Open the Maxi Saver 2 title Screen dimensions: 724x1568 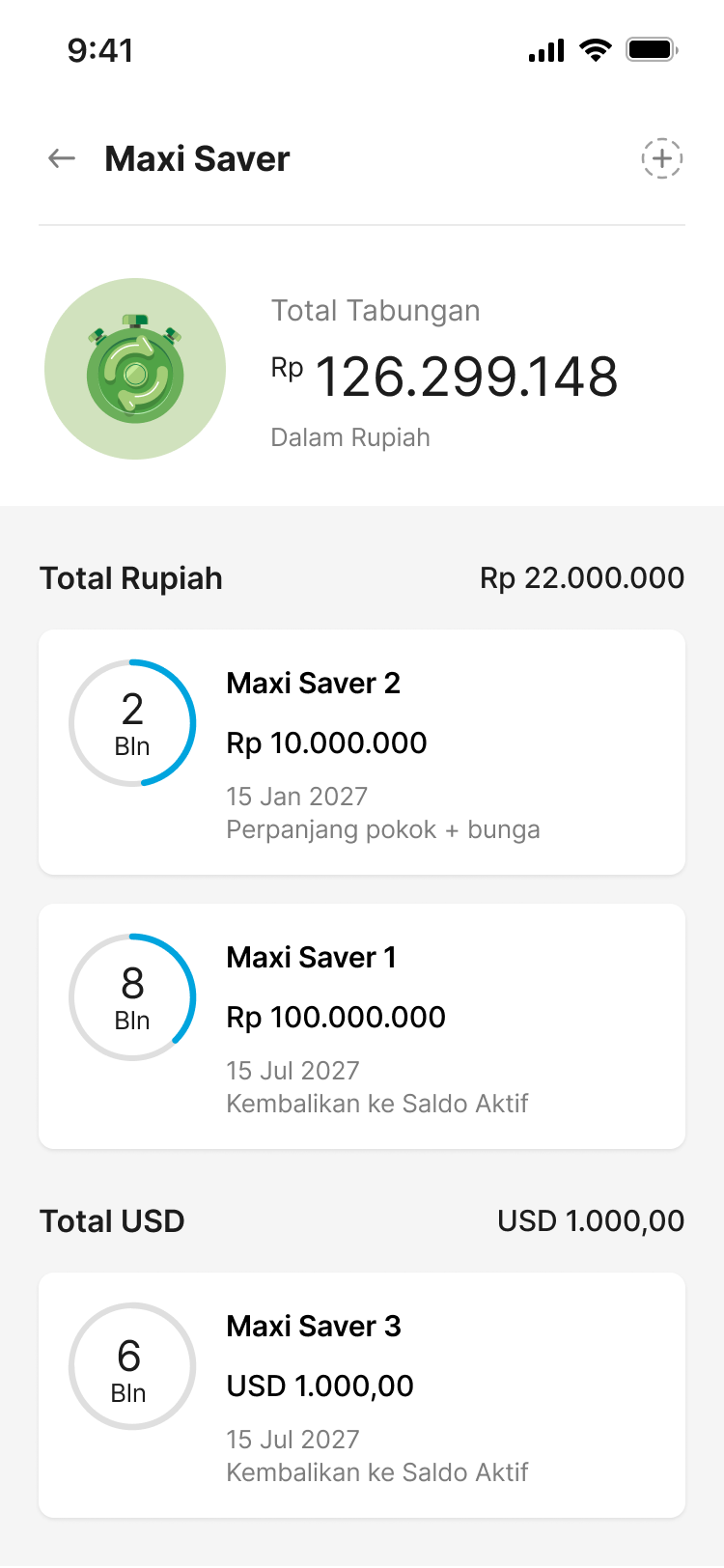click(313, 684)
